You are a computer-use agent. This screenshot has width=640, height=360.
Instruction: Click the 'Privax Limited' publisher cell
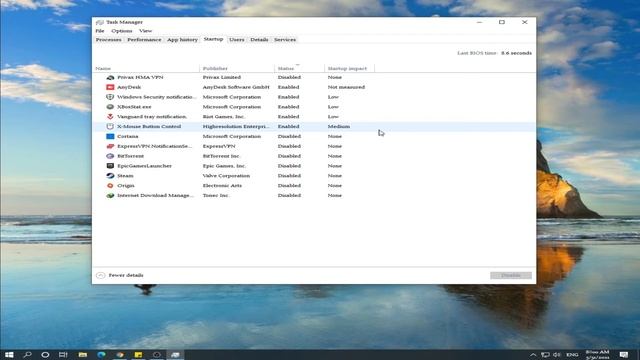(x=222, y=77)
